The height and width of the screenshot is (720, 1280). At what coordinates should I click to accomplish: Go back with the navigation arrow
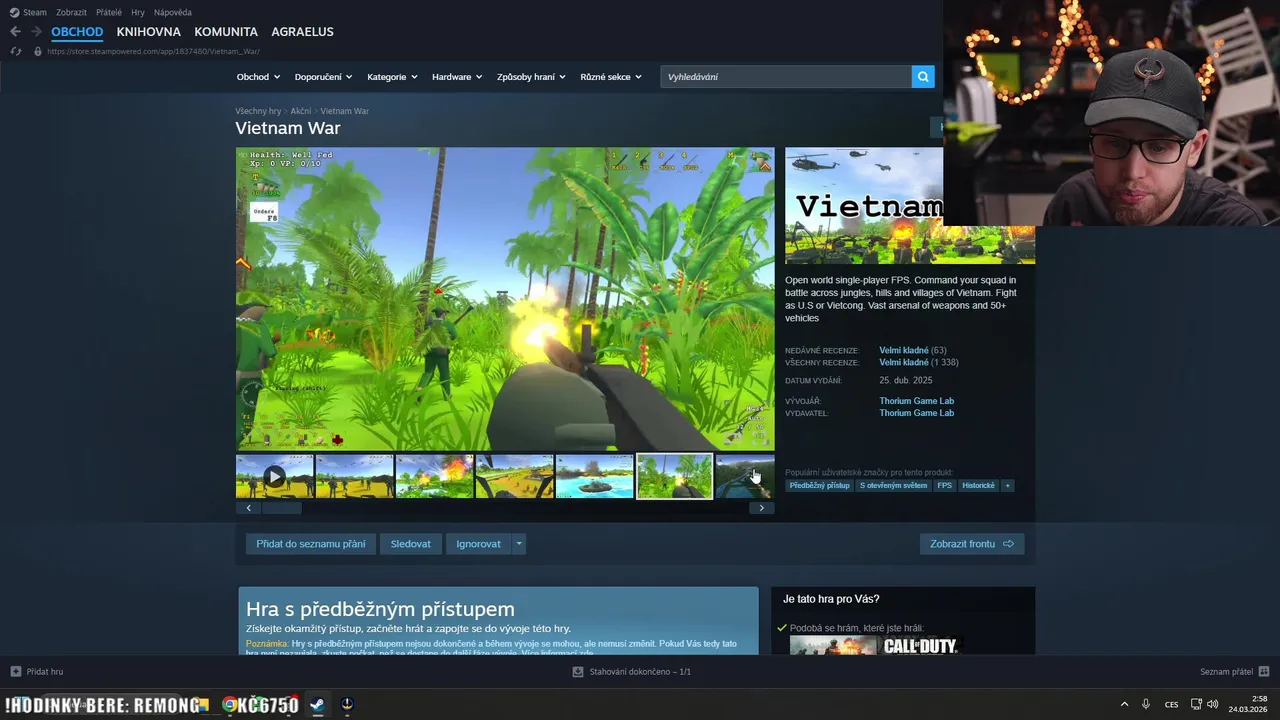(x=15, y=32)
